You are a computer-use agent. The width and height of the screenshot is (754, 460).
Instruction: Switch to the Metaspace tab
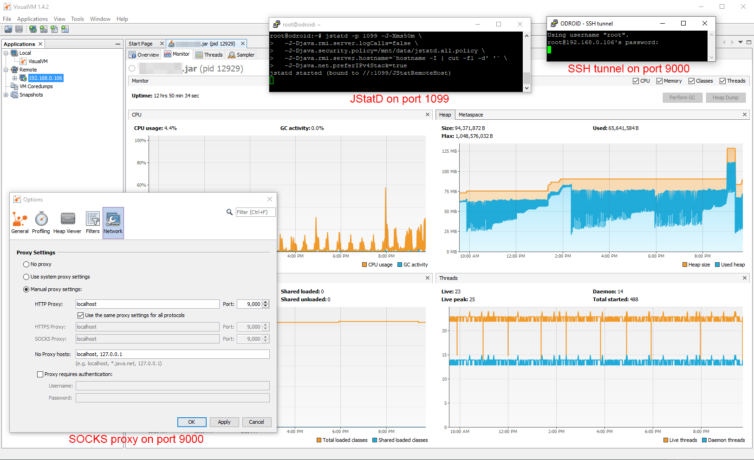click(470, 115)
